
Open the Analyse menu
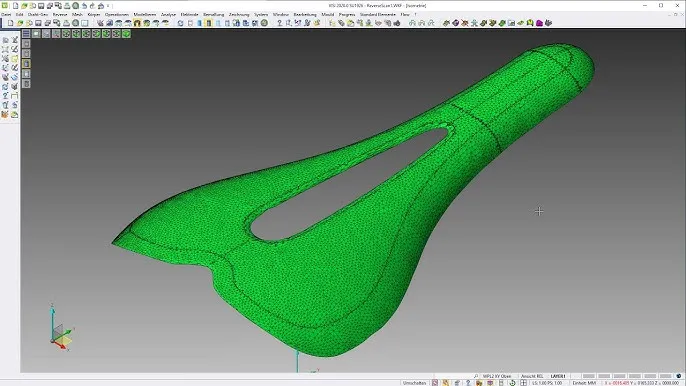(x=168, y=14)
